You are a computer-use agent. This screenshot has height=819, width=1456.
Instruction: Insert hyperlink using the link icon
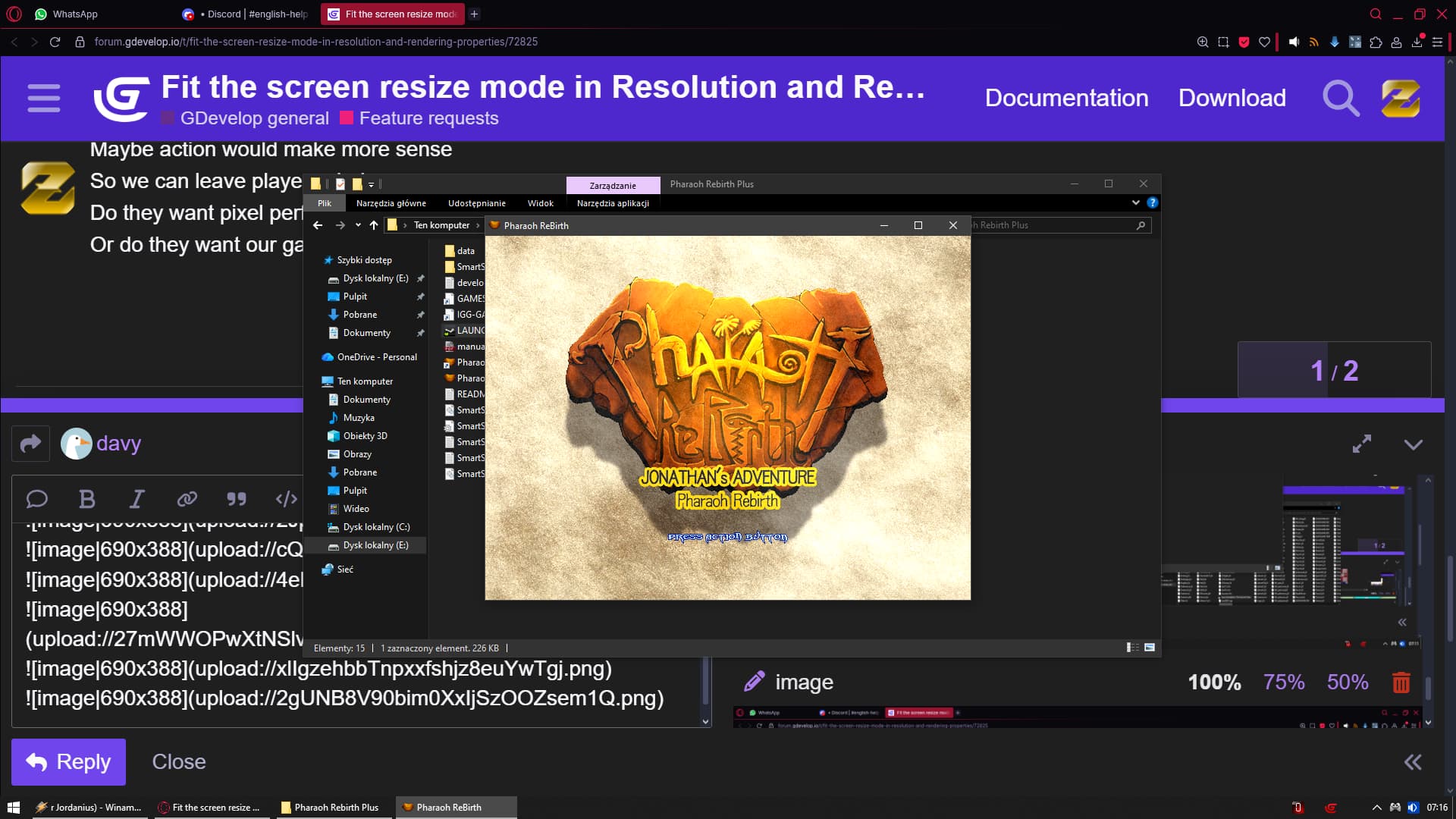pyautogui.click(x=187, y=499)
